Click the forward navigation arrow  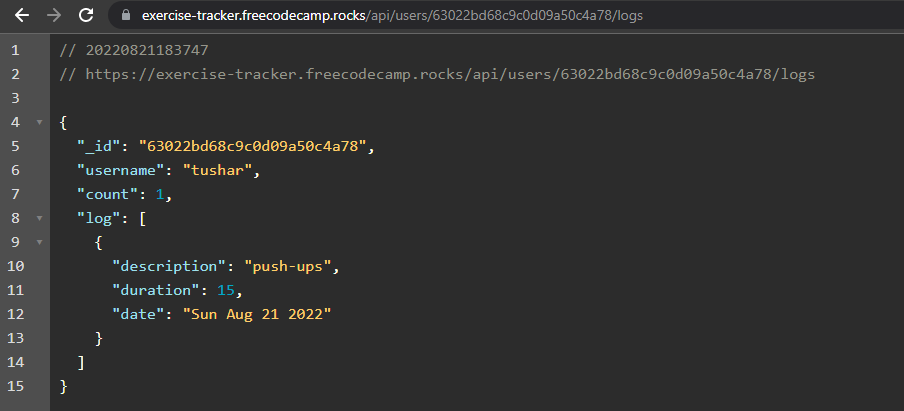[x=54, y=16]
